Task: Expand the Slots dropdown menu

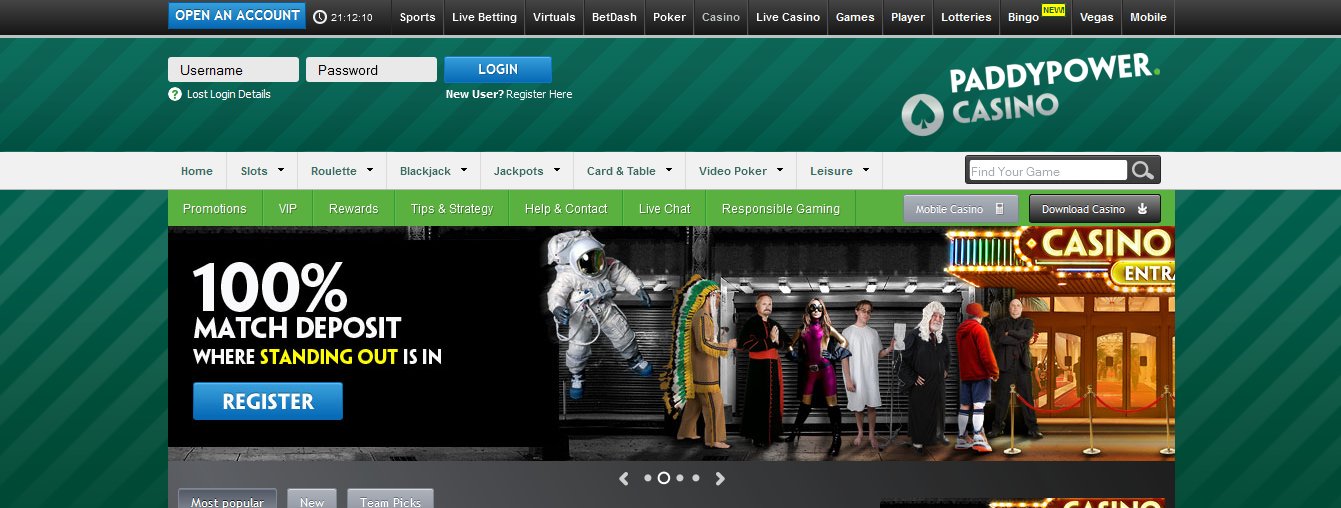Action: coord(262,171)
